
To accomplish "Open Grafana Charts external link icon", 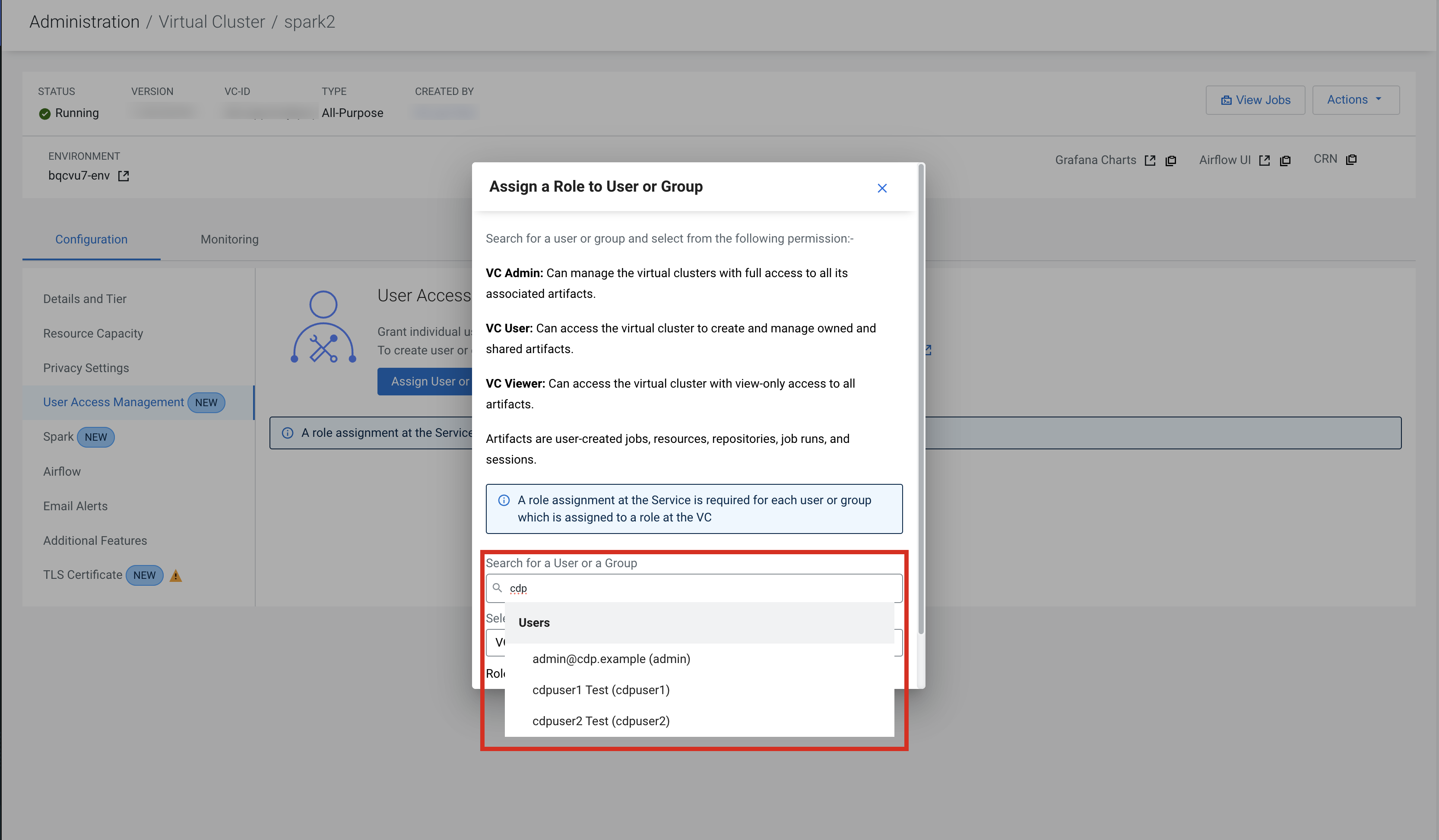I will (1150, 160).
